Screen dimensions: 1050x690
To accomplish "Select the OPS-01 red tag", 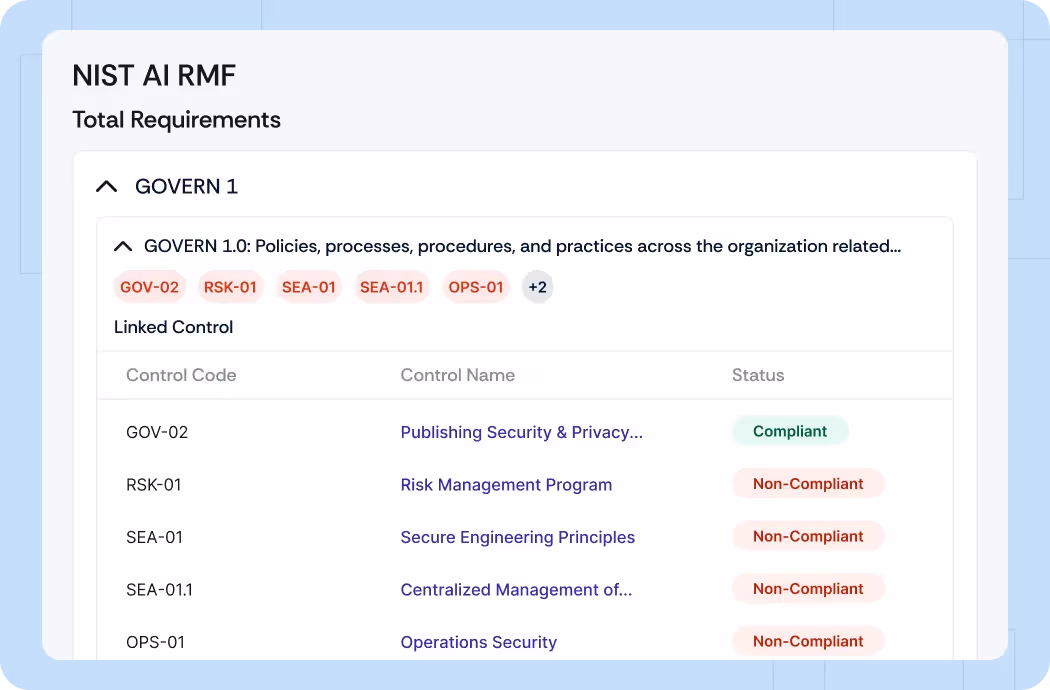I will point(476,287).
